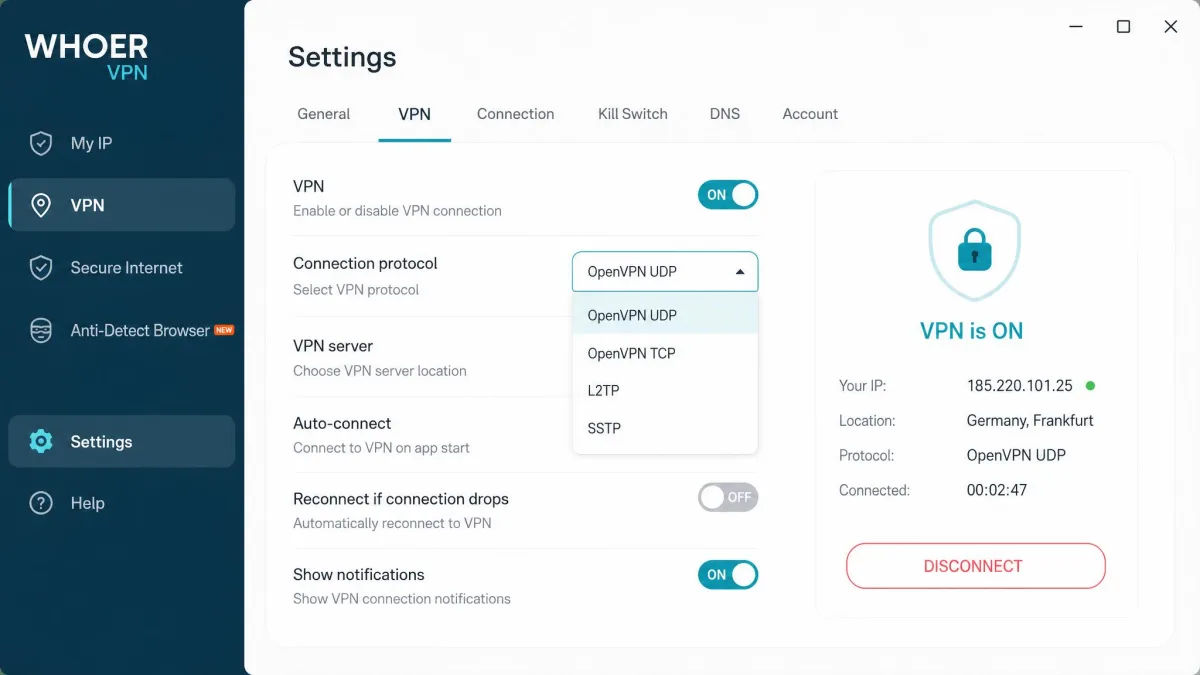Click the Settings page heading

[x=342, y=57]
